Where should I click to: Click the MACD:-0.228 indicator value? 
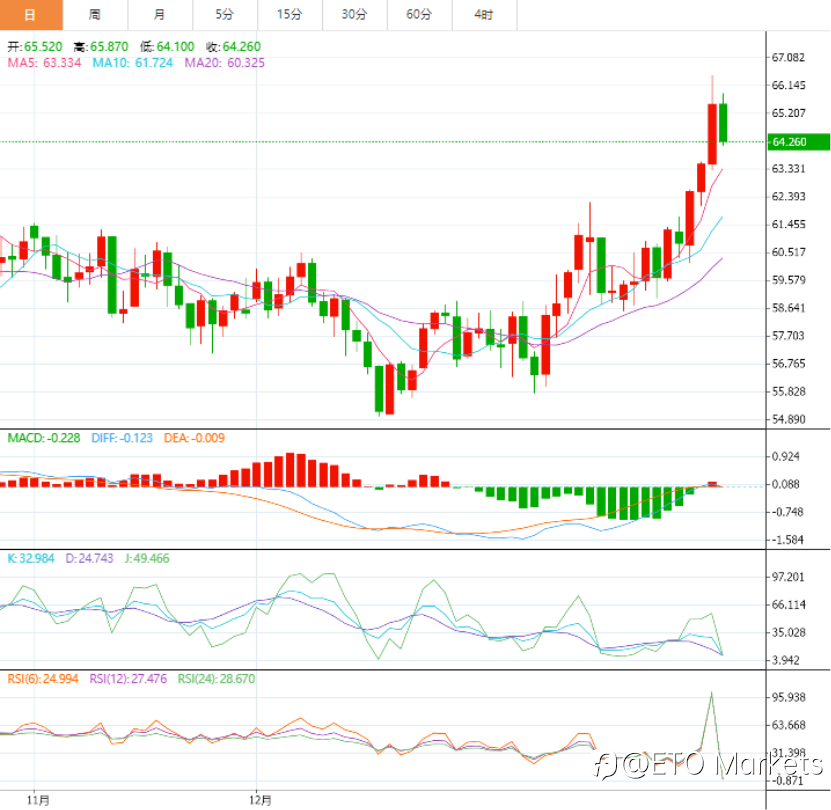(x=44, y=438)
